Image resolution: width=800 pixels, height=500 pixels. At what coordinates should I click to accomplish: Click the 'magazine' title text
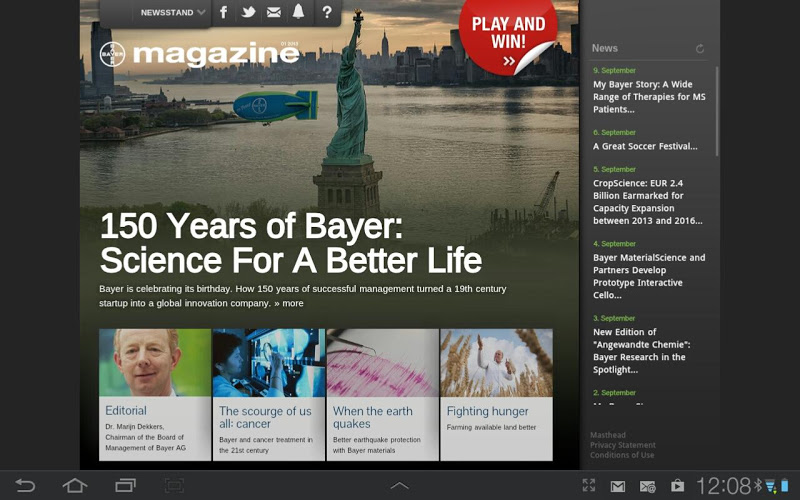coord(216,54)
